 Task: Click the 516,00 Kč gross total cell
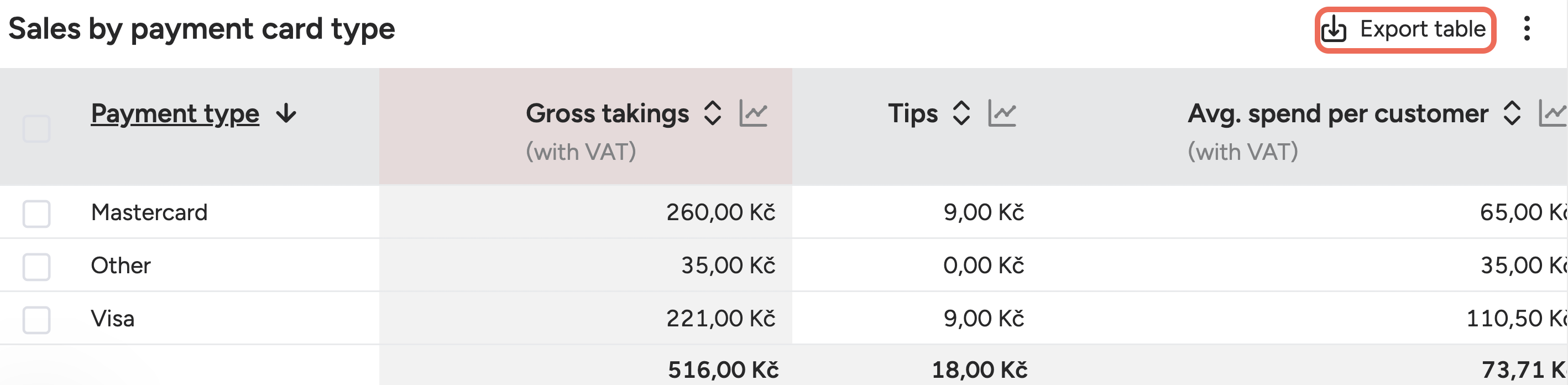coord(723,369)
